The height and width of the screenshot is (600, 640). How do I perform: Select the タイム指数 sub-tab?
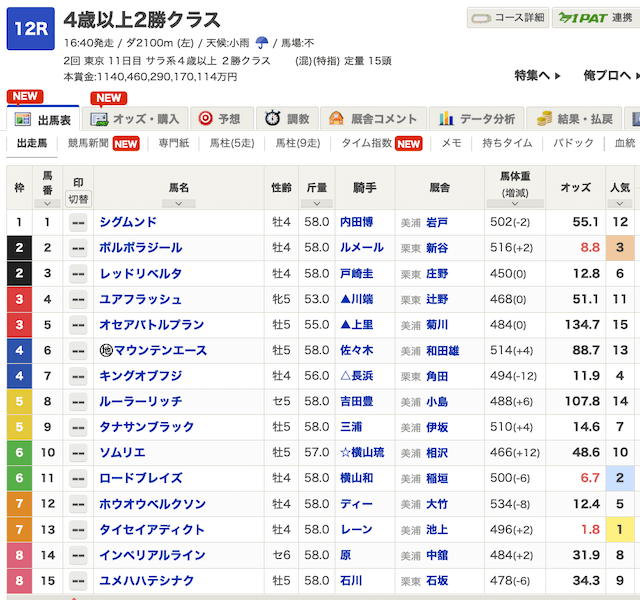point(365,144)
